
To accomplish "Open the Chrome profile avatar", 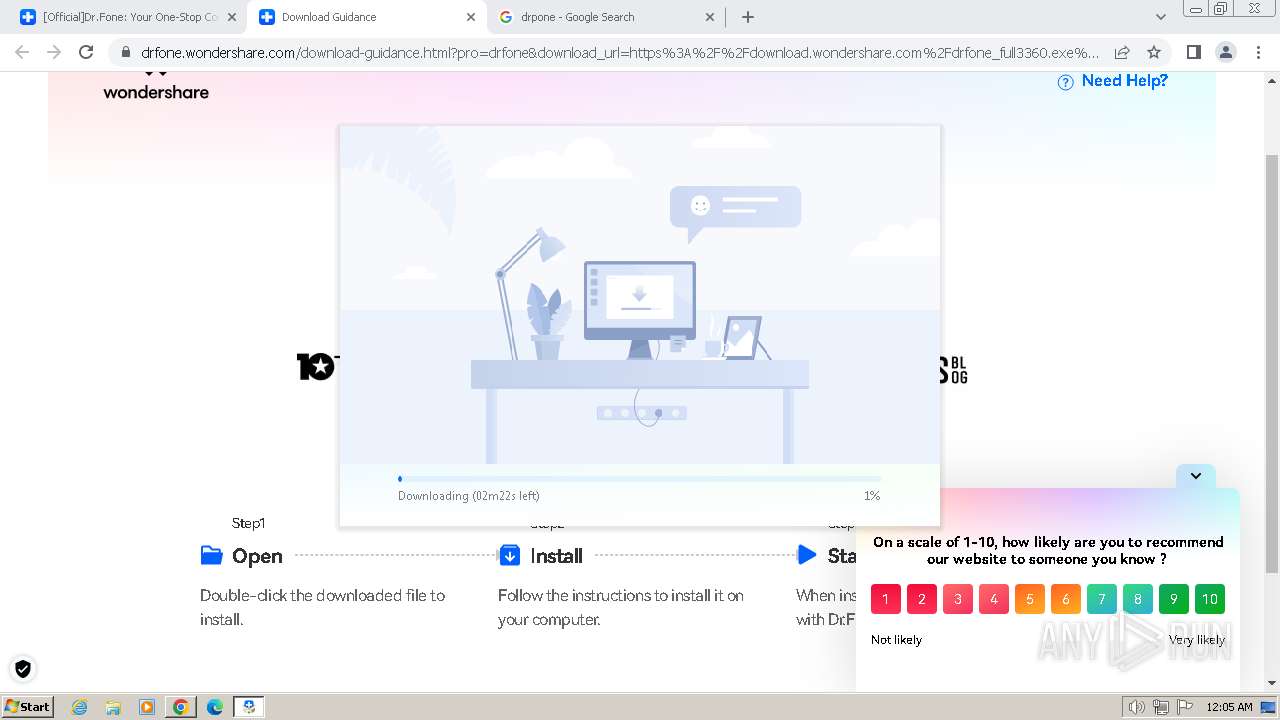I will point(1225,53).
